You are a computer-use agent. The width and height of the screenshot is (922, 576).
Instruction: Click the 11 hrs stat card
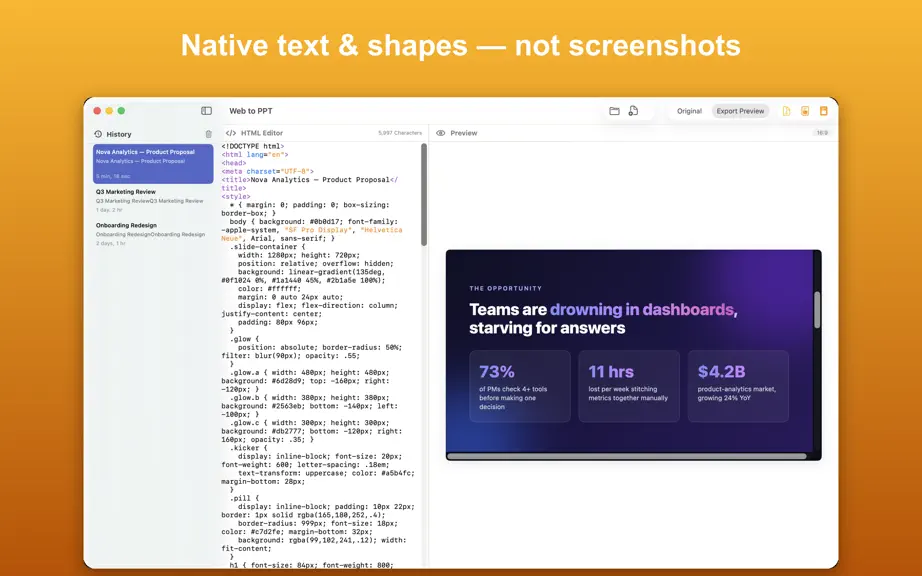(629, 386)
